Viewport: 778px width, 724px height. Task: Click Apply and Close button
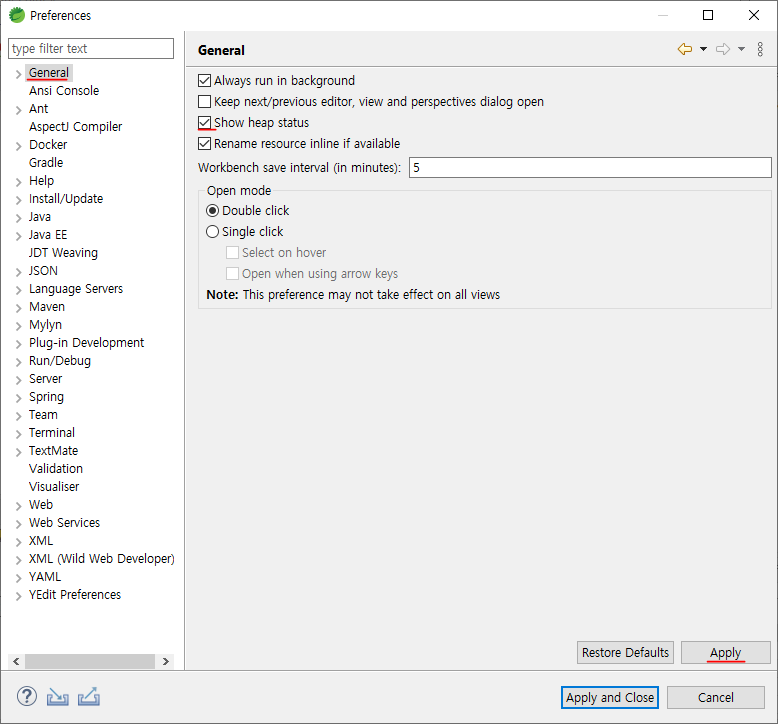[x=610, y=698]
